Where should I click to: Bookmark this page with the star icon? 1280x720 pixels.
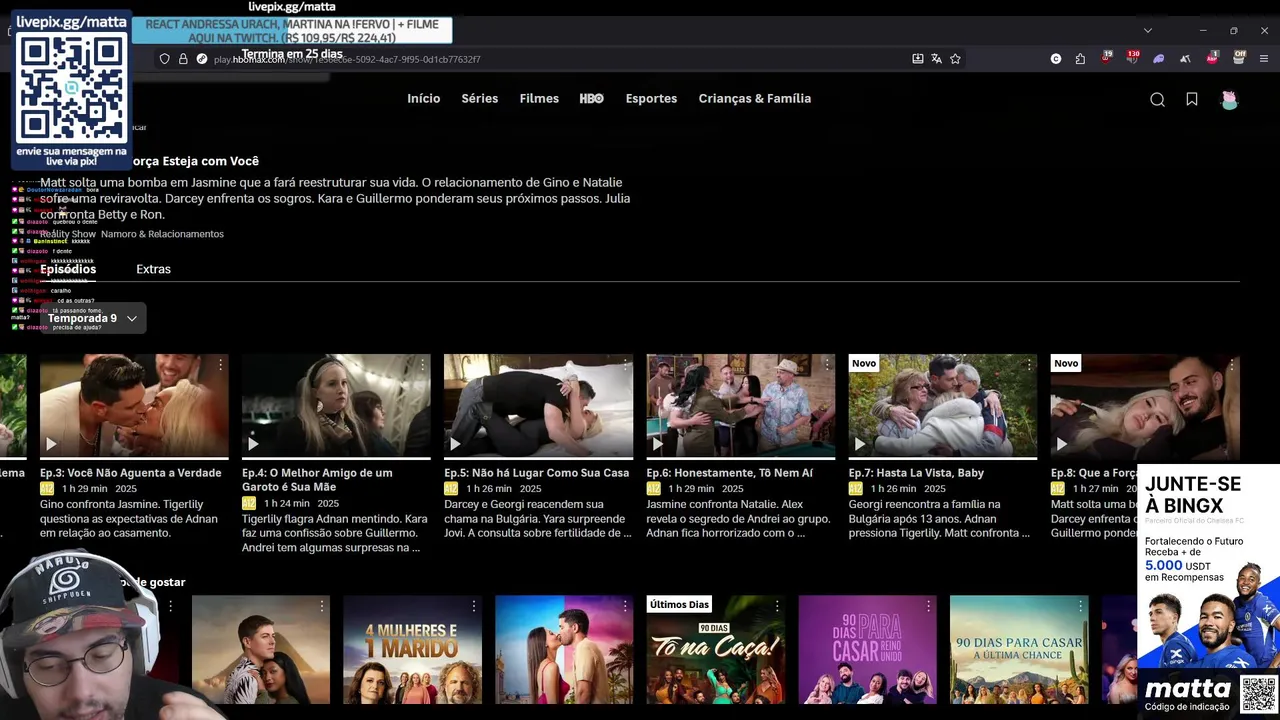click(955, 59)
